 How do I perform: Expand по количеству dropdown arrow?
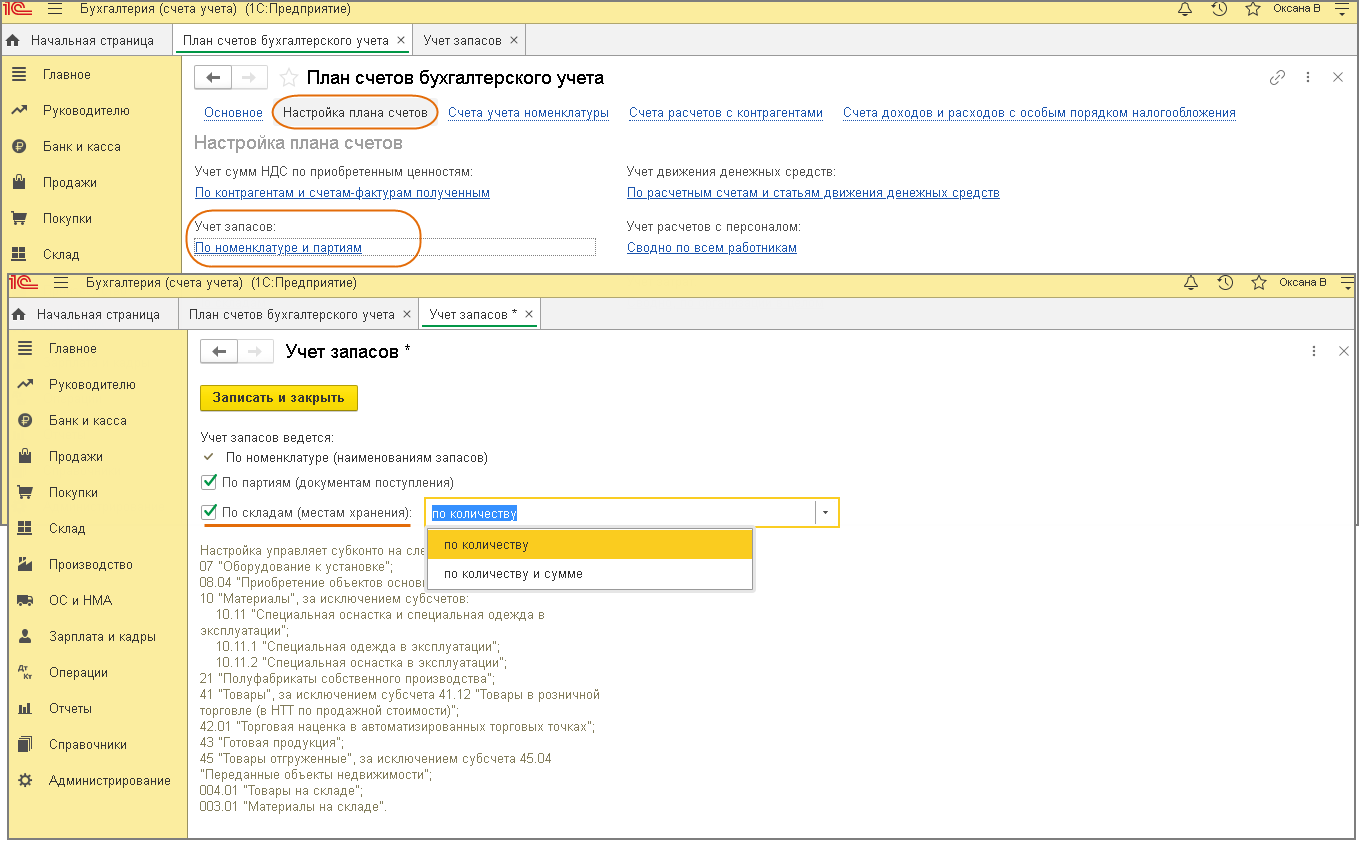(x=826, y=513)
